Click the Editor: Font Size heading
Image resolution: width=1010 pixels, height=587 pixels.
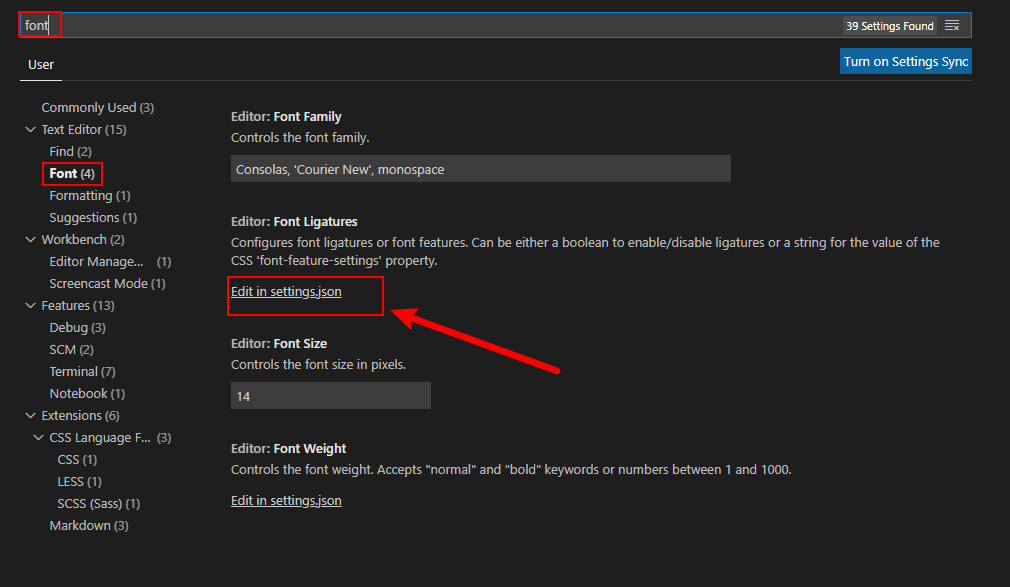[x=279, y=343]
